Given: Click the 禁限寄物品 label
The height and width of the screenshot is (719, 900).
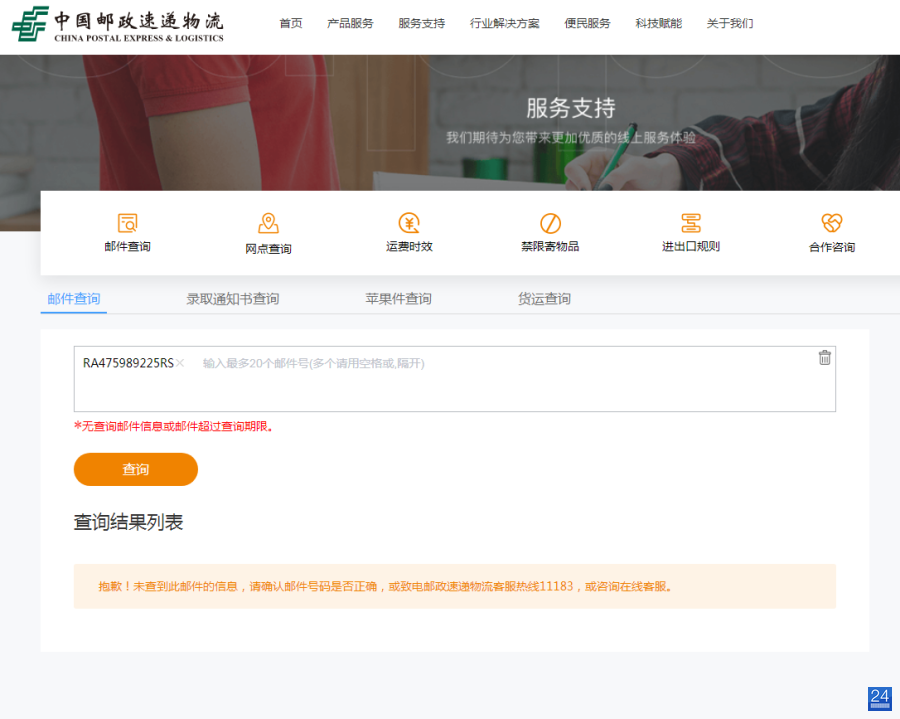Looking at the screenshot, I should (x=550, y=247).
